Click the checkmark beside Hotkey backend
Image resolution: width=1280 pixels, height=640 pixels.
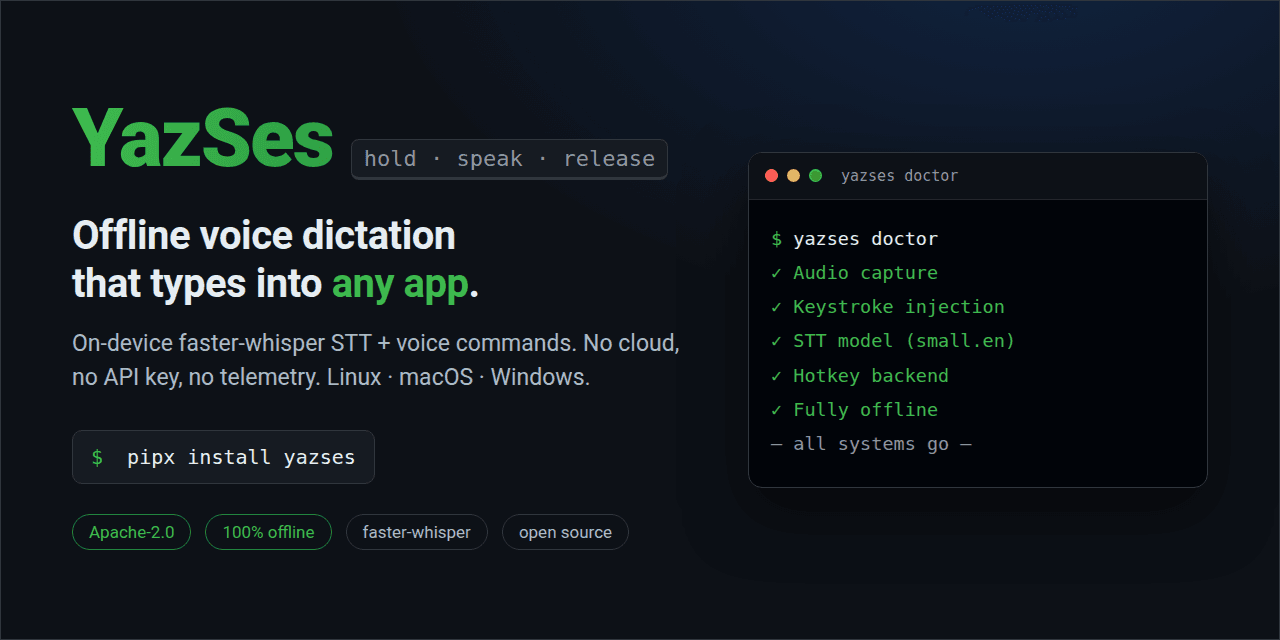coord(776,376)
